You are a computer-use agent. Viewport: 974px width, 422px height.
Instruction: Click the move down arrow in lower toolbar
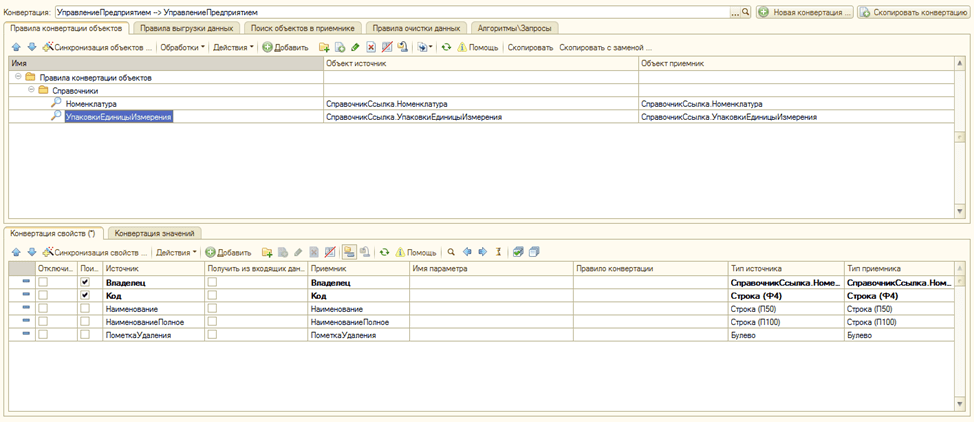pyautogui.click(x=30, y=252)
